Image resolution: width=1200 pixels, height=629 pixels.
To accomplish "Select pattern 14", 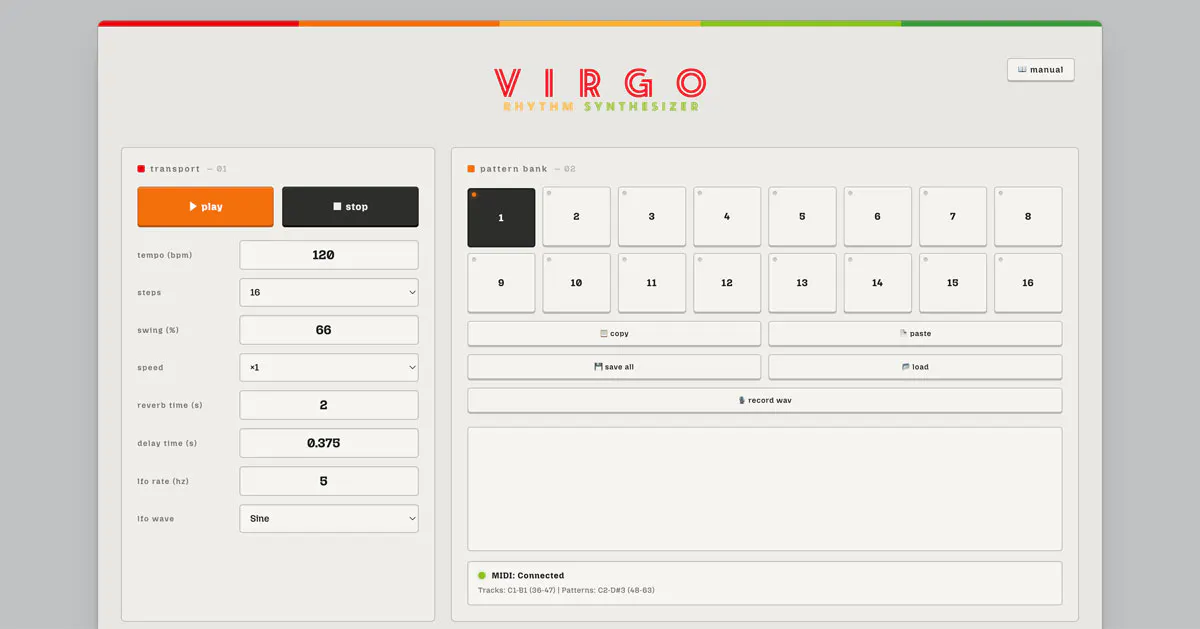I will [877, 283].
